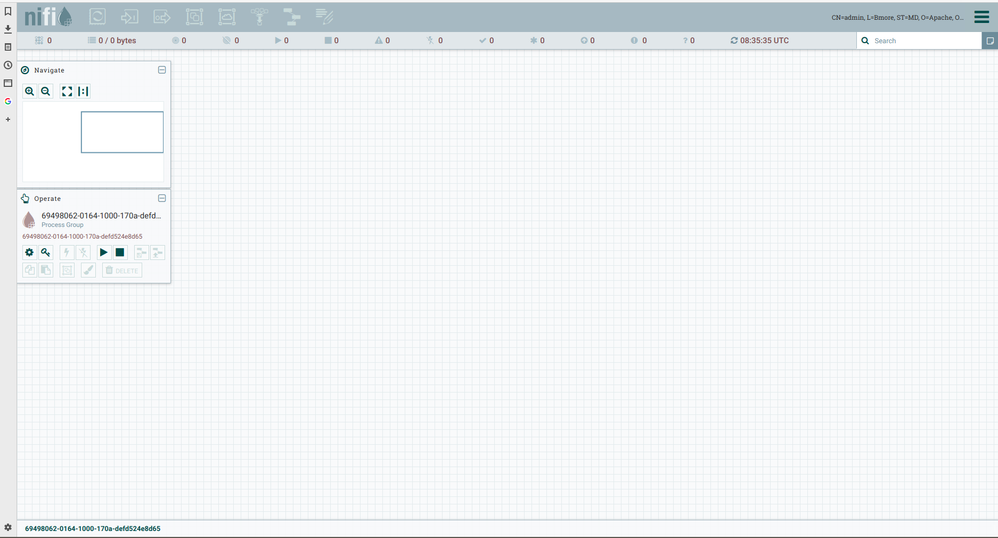Click the DELETE button in Operate
Screen dimensions: 998x538
[x=122, y=270]
